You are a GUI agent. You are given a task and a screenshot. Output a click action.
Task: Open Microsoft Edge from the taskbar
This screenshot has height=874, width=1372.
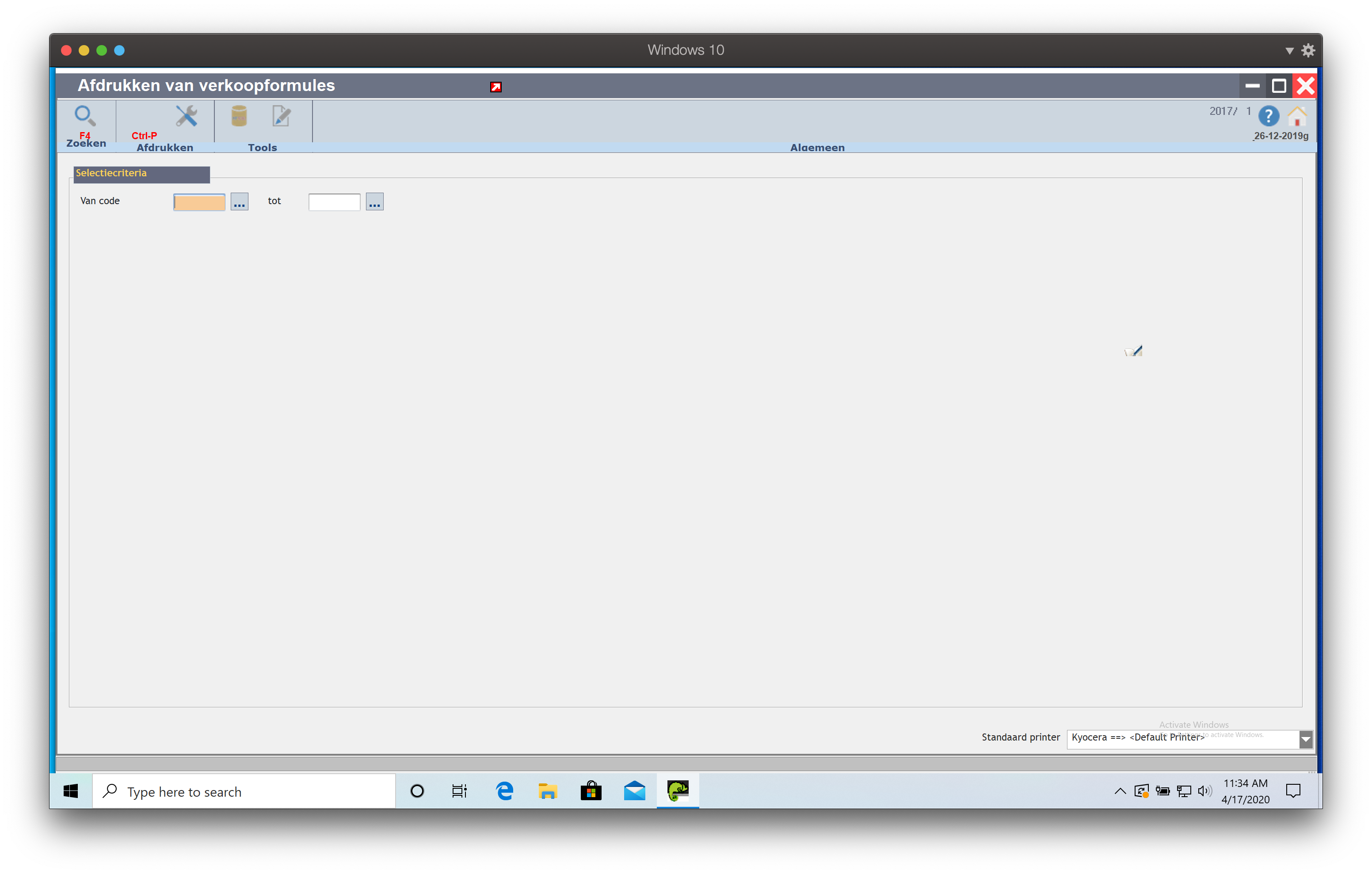(505, 791)
